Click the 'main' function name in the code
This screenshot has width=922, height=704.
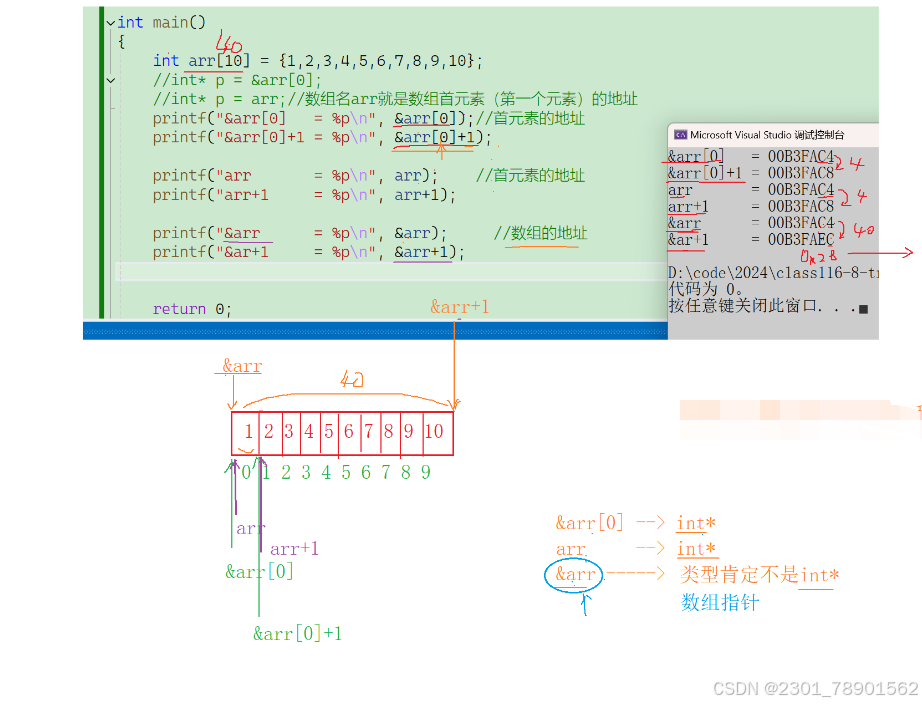tap(170, 22)
